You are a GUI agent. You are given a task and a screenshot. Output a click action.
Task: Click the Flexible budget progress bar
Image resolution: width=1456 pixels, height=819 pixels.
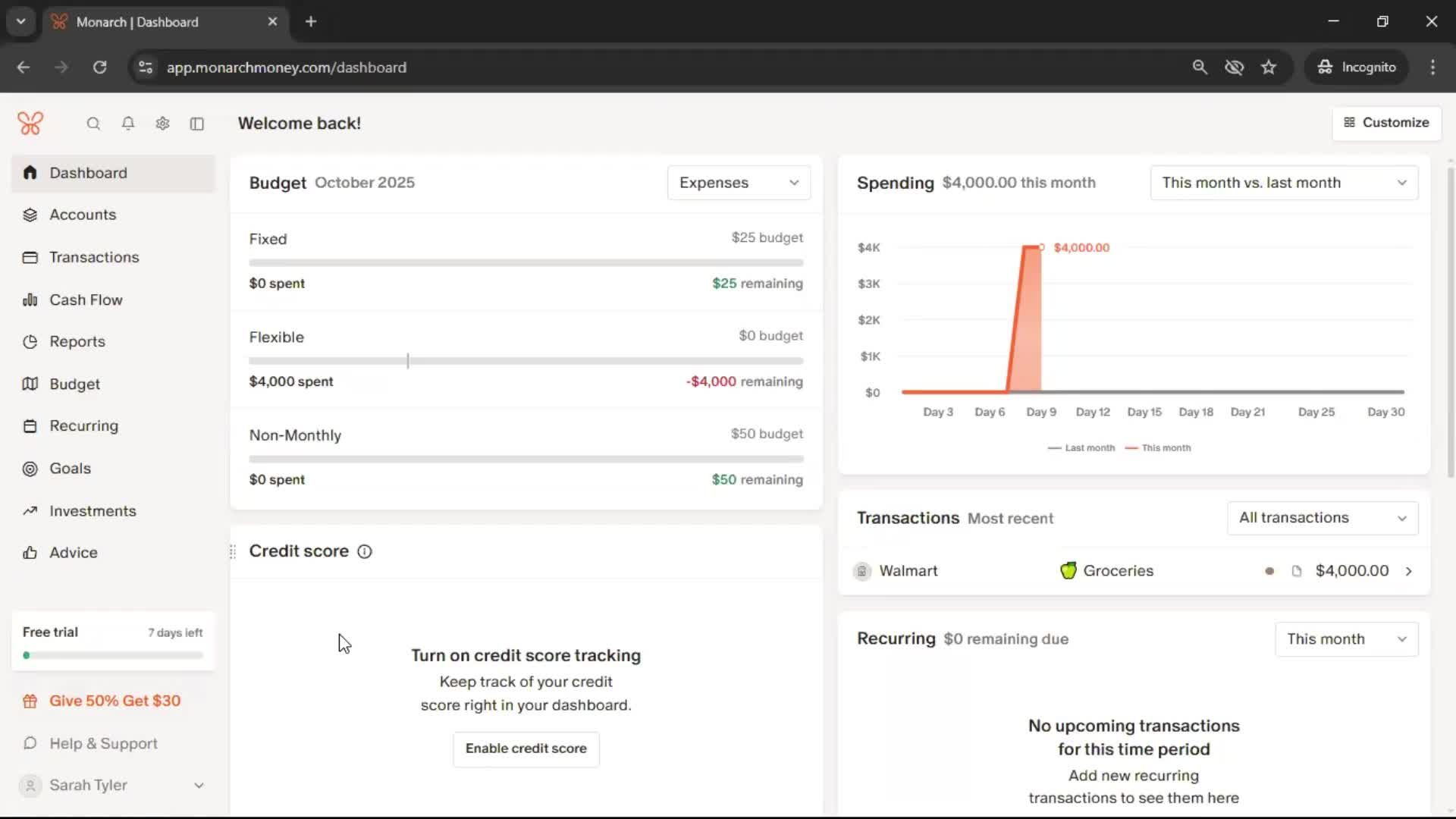tap(526, 361)
